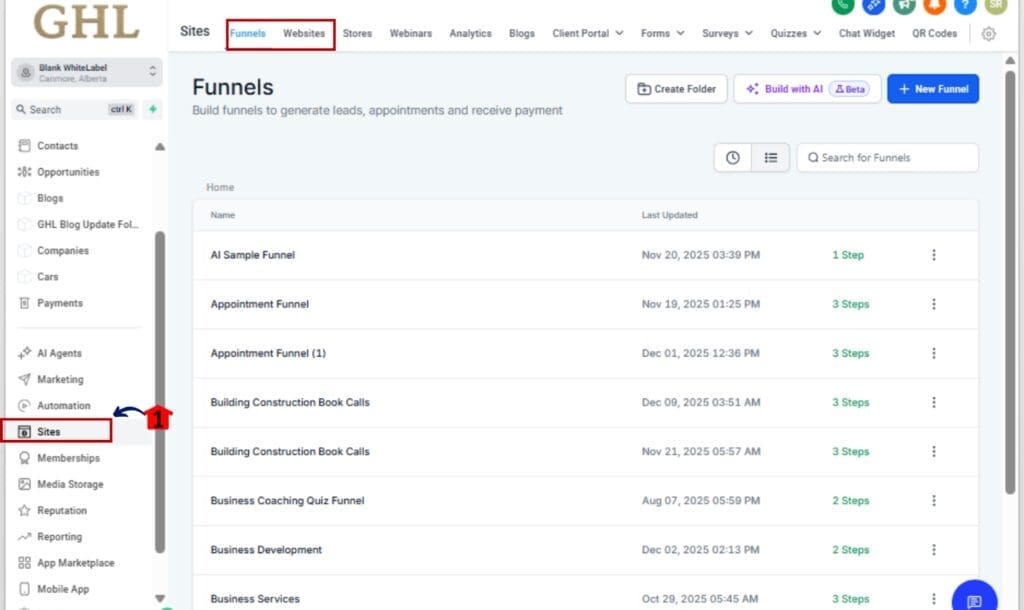Click the recent history clock icon

[733, 158]
